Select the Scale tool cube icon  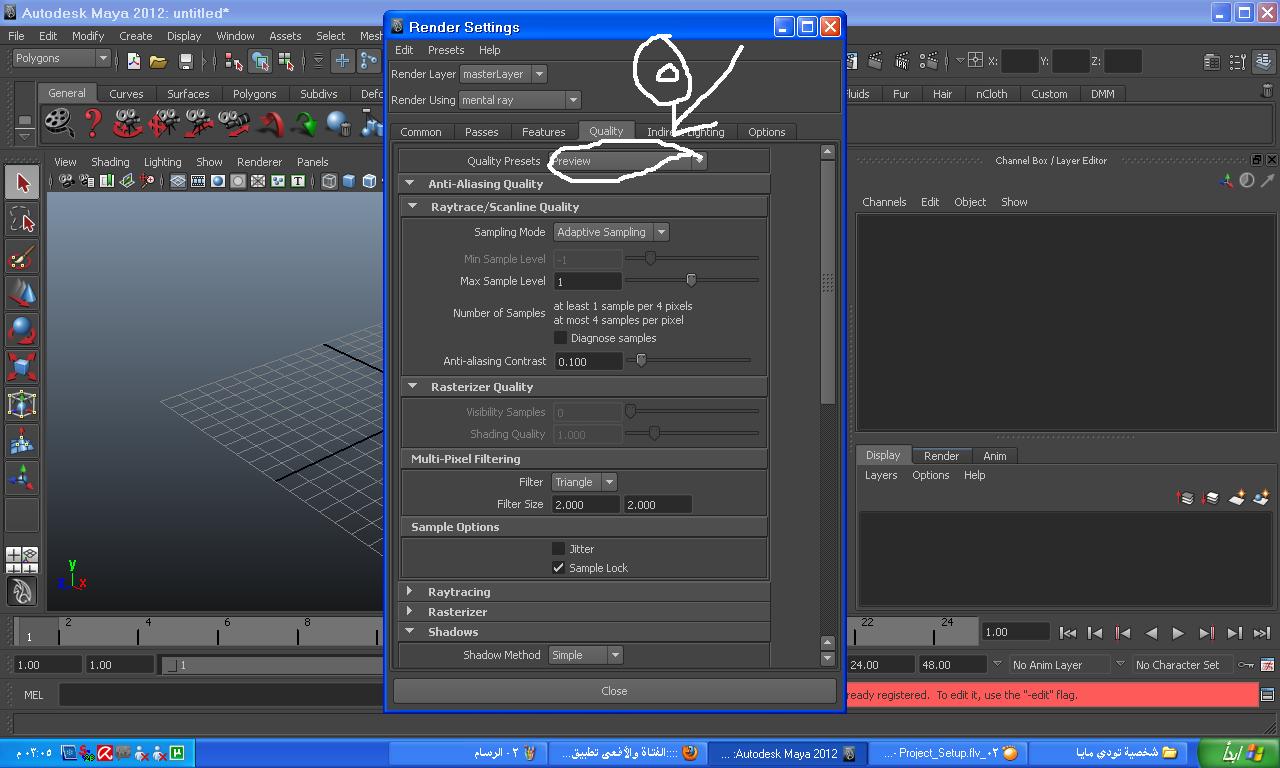coord(22,367)
